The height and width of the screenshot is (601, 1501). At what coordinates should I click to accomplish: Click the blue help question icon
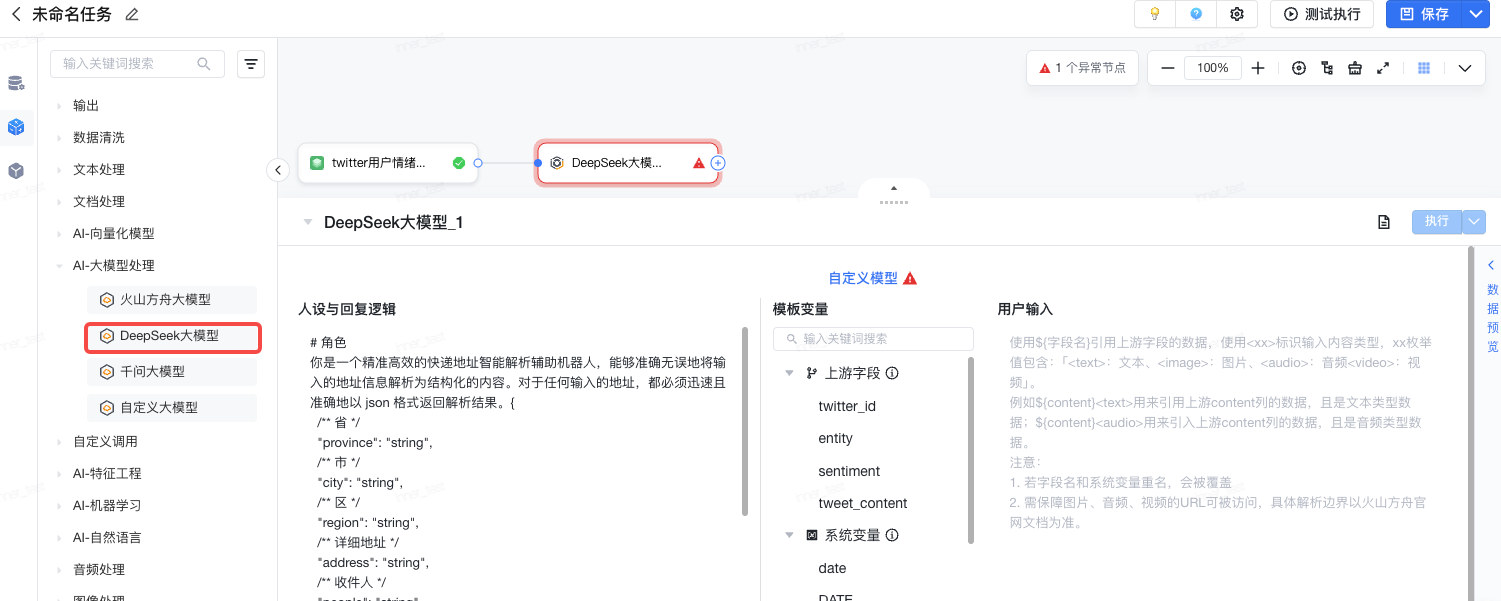pos(1196,14)
